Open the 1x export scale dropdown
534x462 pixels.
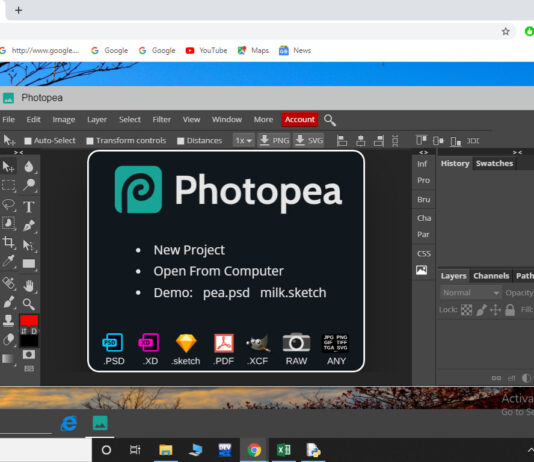pyautogui.click(x=244, y=141)
